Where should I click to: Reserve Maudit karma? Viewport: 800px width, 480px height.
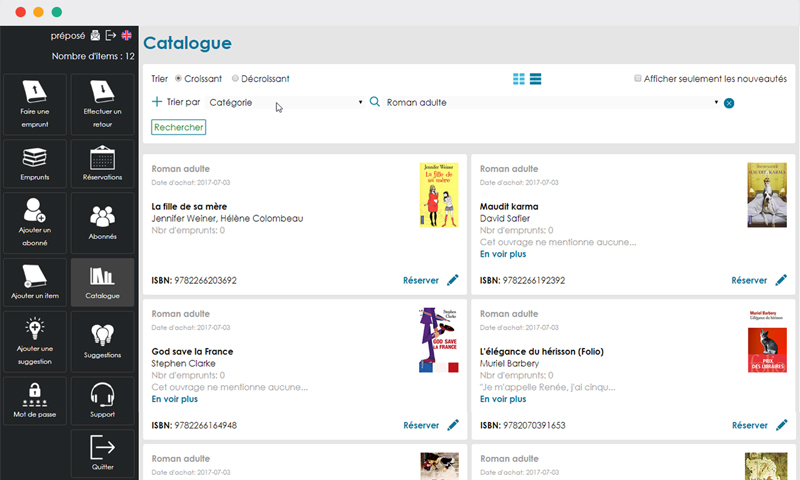(749, 281)
